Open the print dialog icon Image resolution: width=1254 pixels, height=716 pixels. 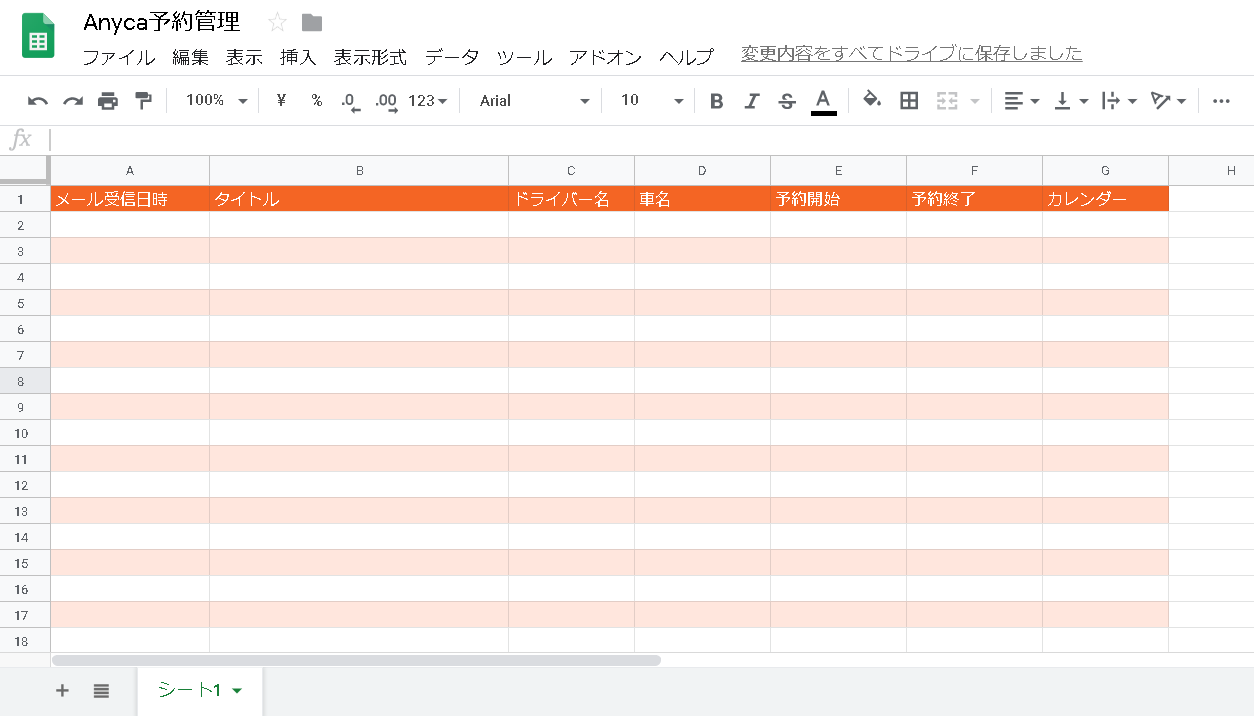[107, 100]
